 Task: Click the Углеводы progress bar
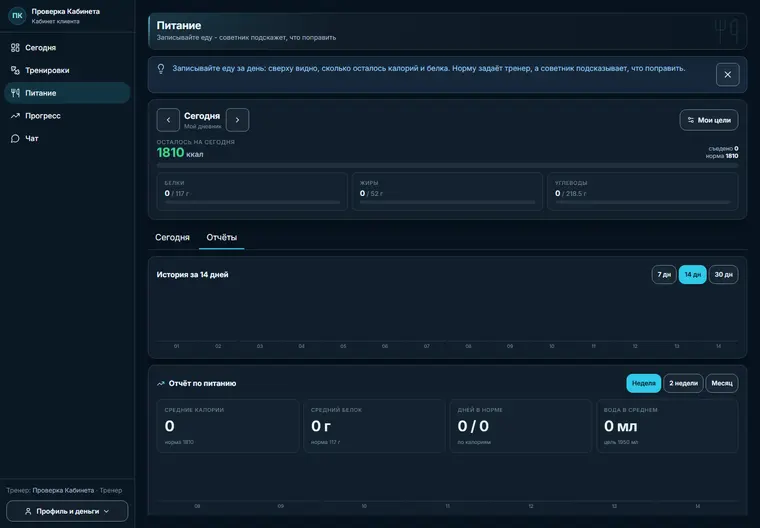[x=643, y=202]
